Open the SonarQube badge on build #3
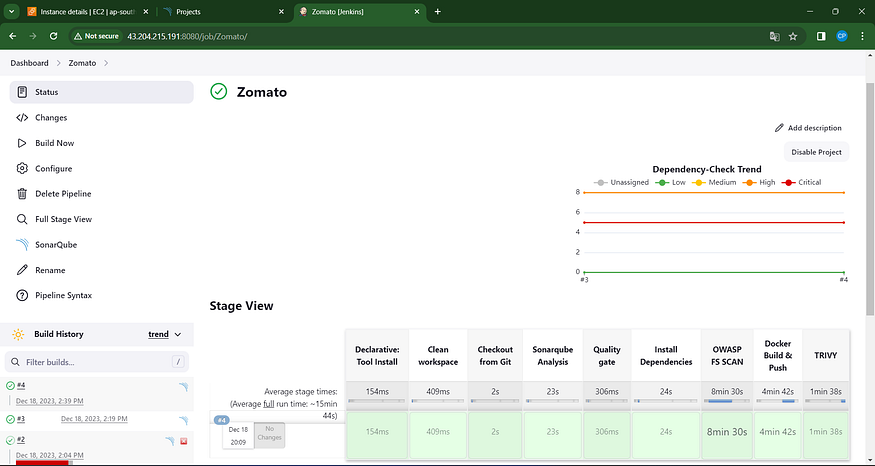Screen dimensions: 875x466 coord(183,420)
